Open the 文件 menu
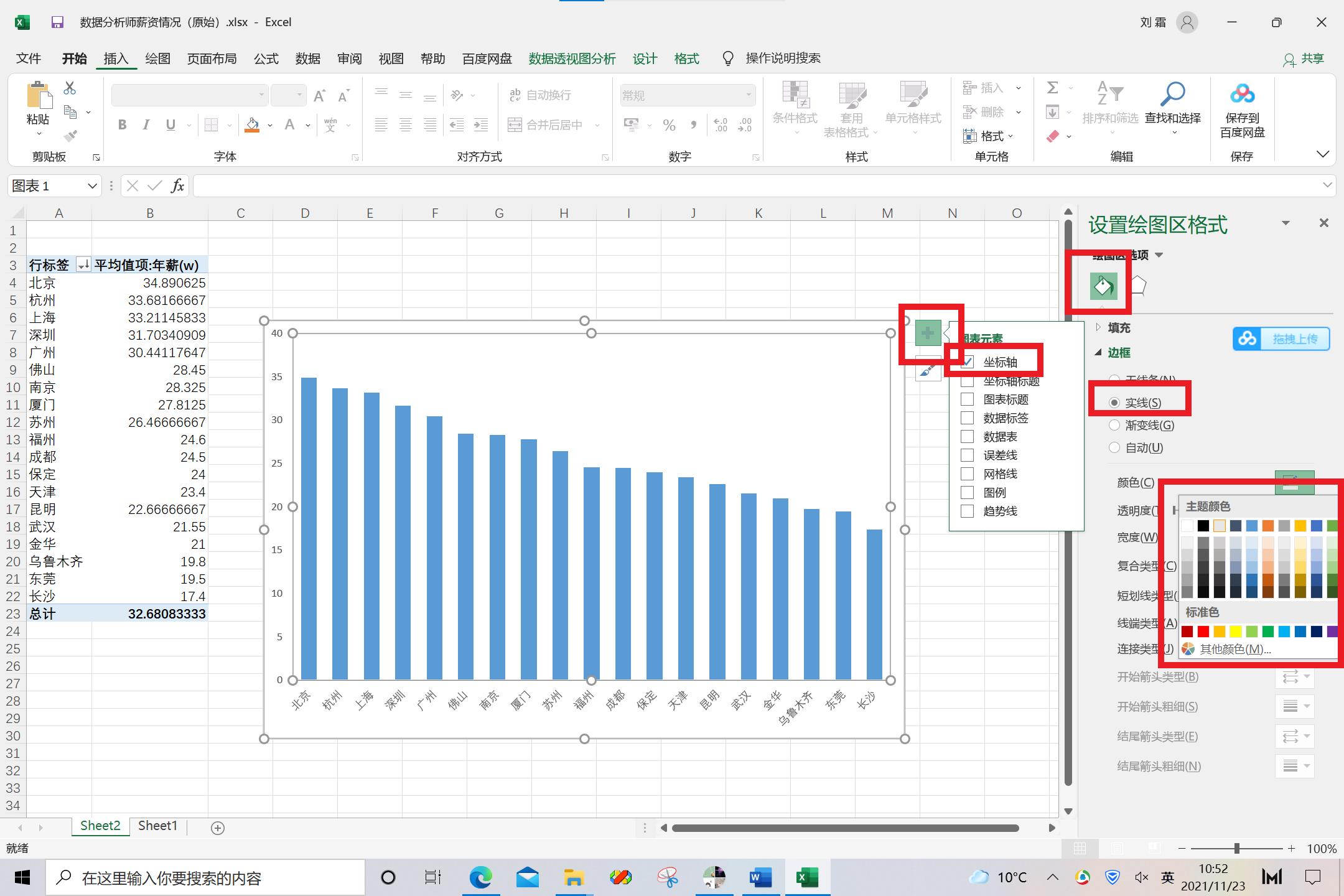This screenshot has height=896, width=1344. coord(29,58)
